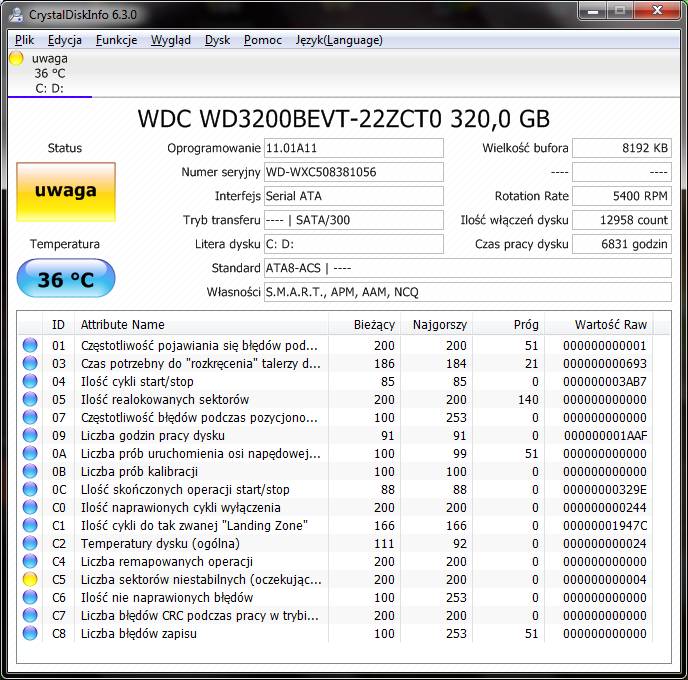Viewport: 688px width, 680px height.
Task: Select the C: D: disk tab at top
Action: tap(50, 74)
